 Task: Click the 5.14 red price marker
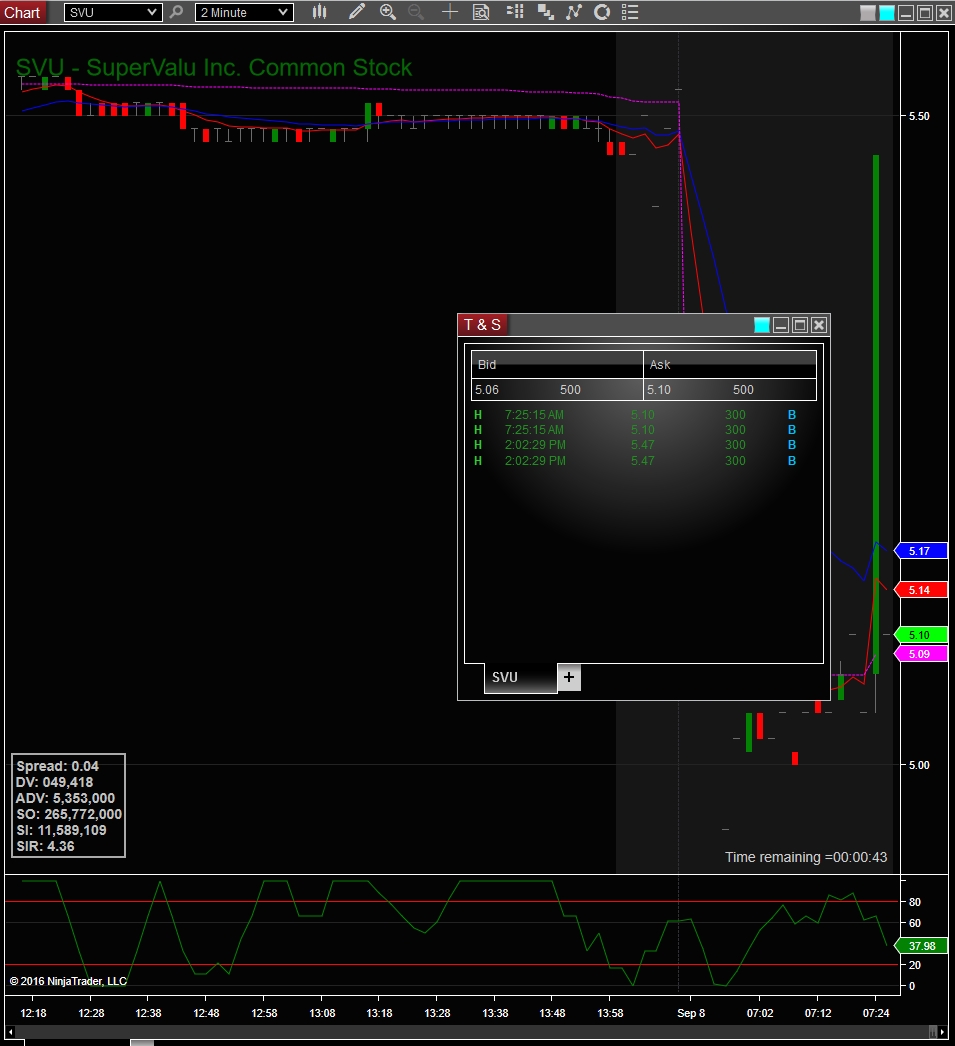coord(920,590)
